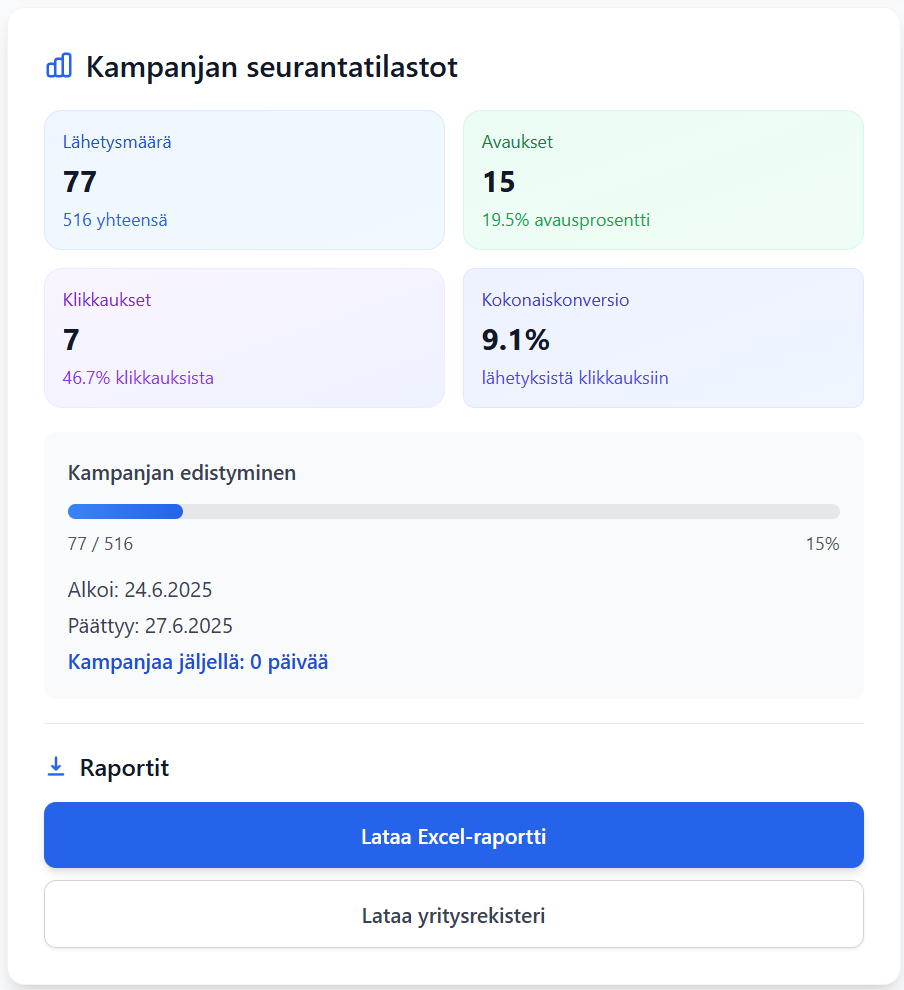Select the Lähetysmäärä statistics card
This screenshot has height=990, width=904.
click(244, 180)
